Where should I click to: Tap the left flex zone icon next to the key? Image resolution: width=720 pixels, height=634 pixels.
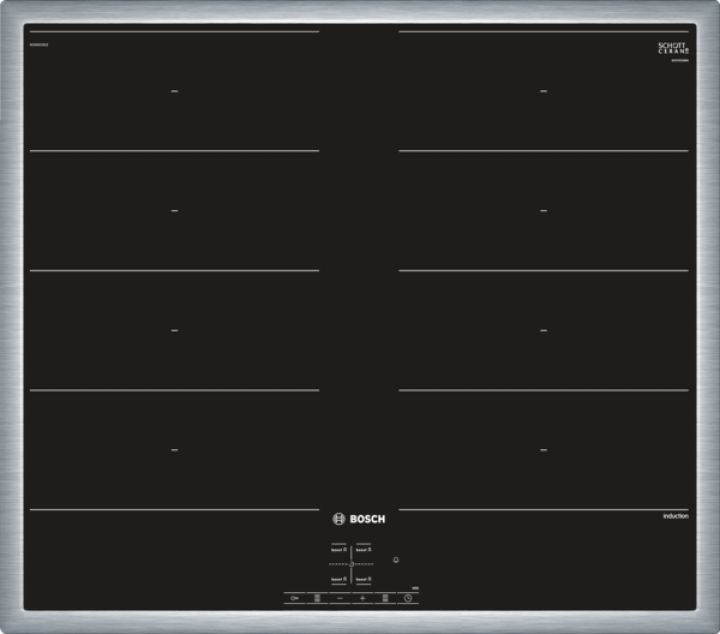(x=317, y=598)
